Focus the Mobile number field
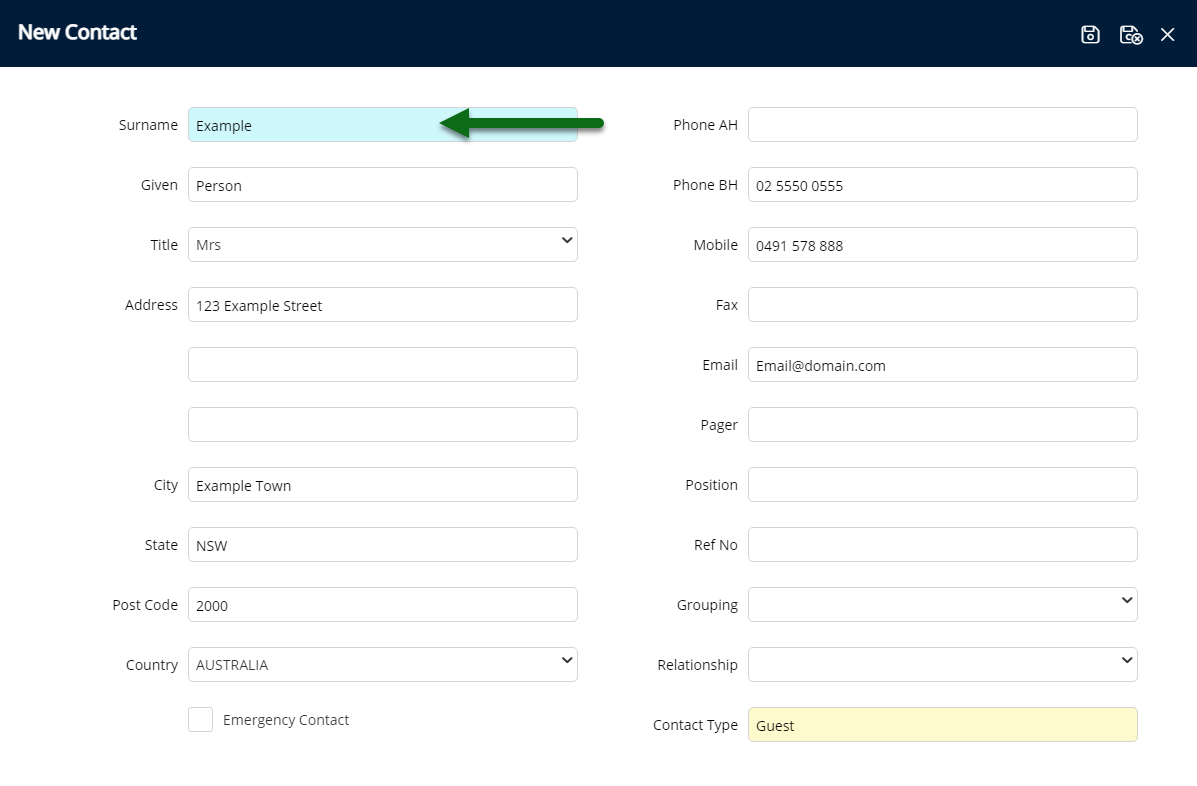 pos(942,245)
